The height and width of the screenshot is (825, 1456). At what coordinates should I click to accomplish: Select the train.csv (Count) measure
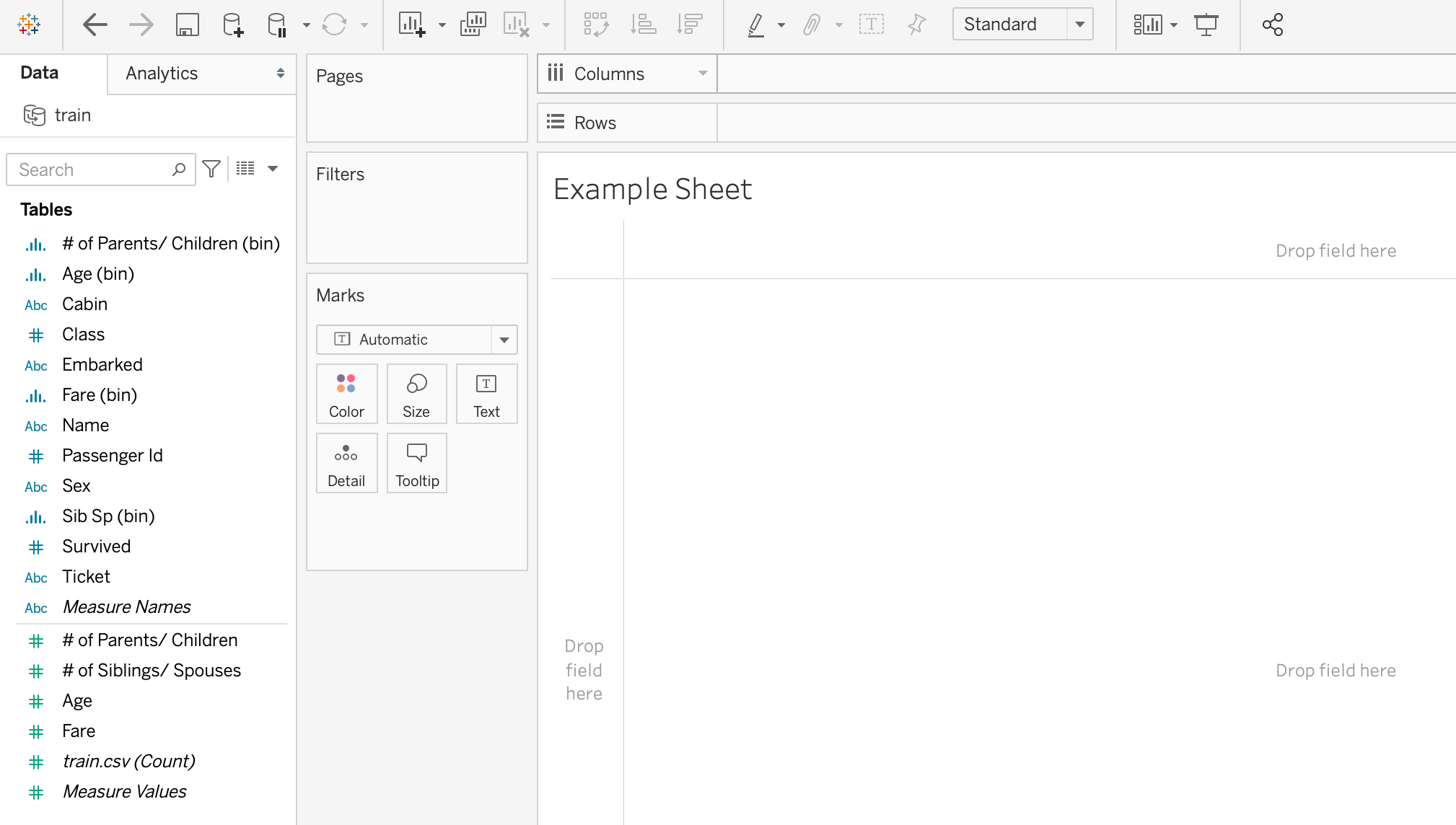[x=129, y=762]
